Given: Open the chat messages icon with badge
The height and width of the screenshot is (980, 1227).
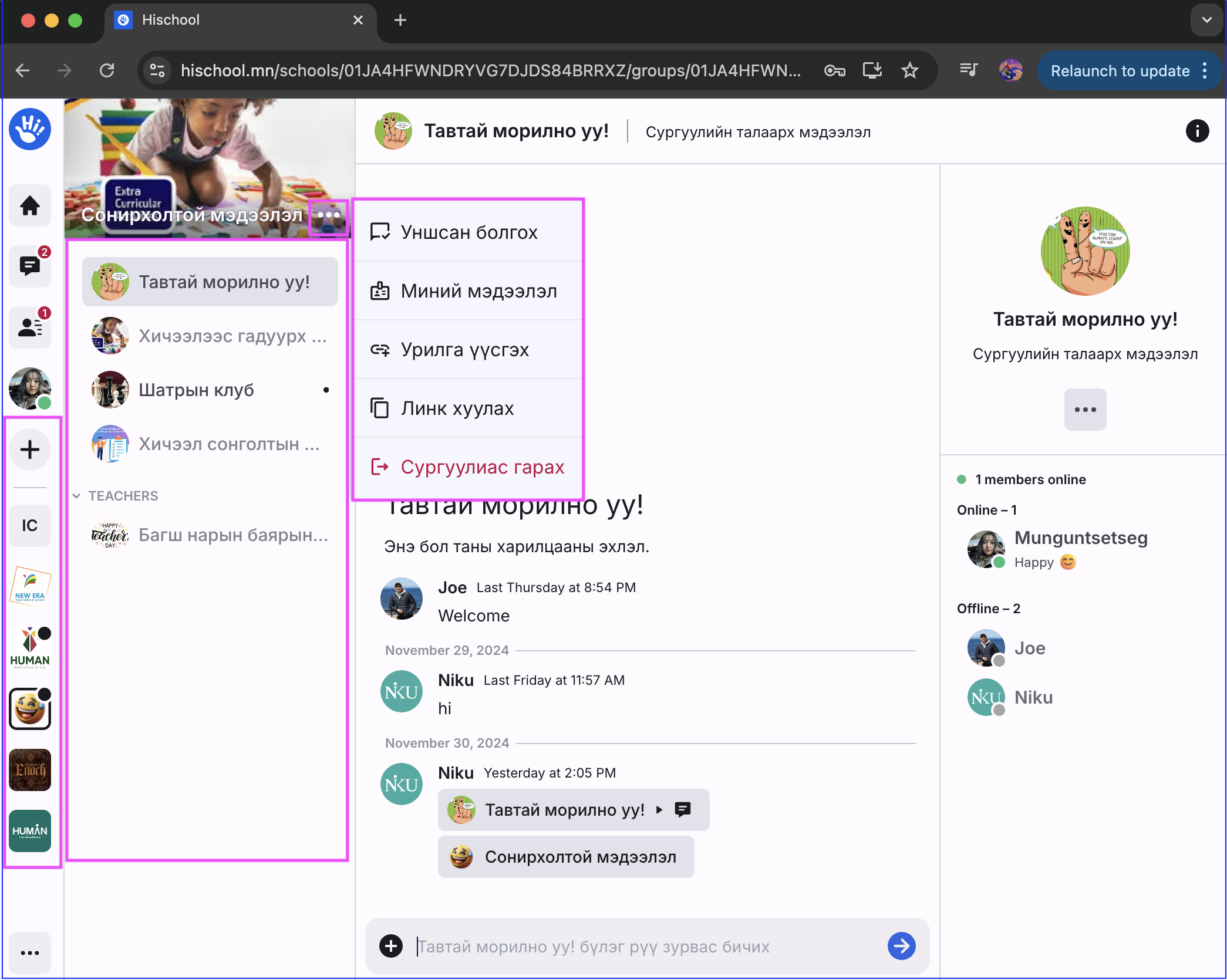Looking at the screenshot, I should [29, 266].
